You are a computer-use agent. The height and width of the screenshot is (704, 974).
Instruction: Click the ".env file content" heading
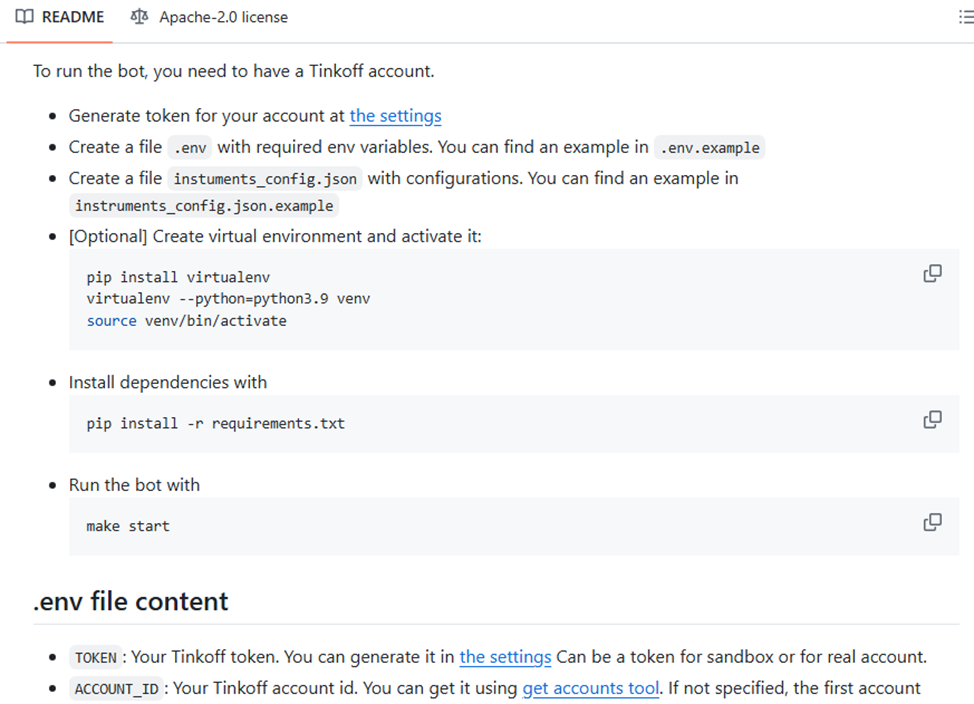(131, 601)
